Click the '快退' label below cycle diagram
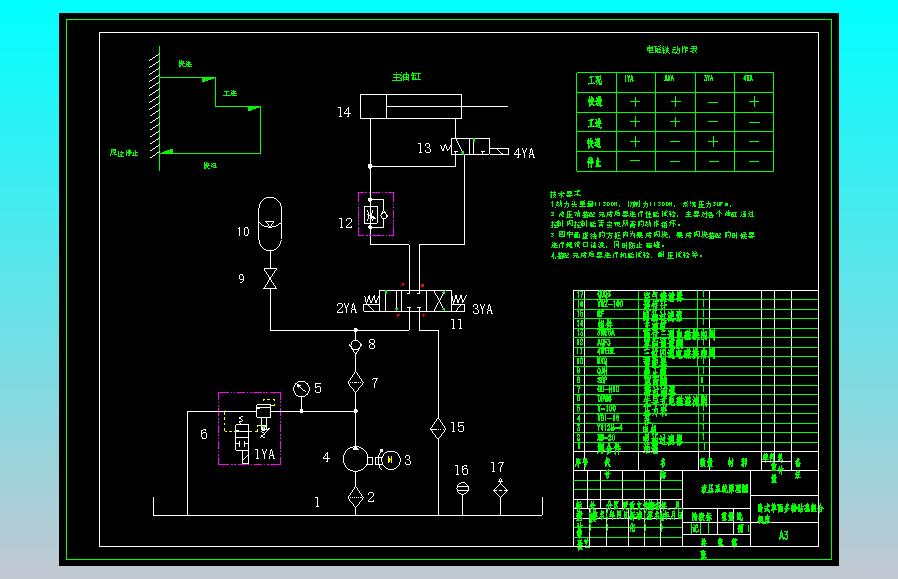This screenshot has height=579, width=898. click(210, 166)
